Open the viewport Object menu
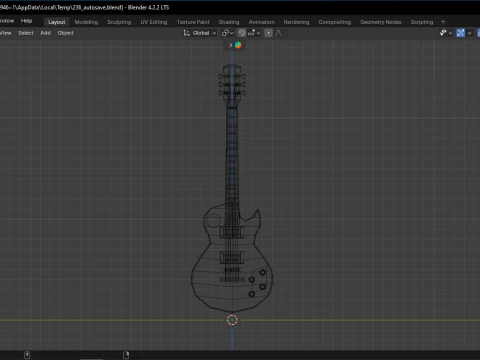This screenshot has width=480, height=360. point(65,33)
